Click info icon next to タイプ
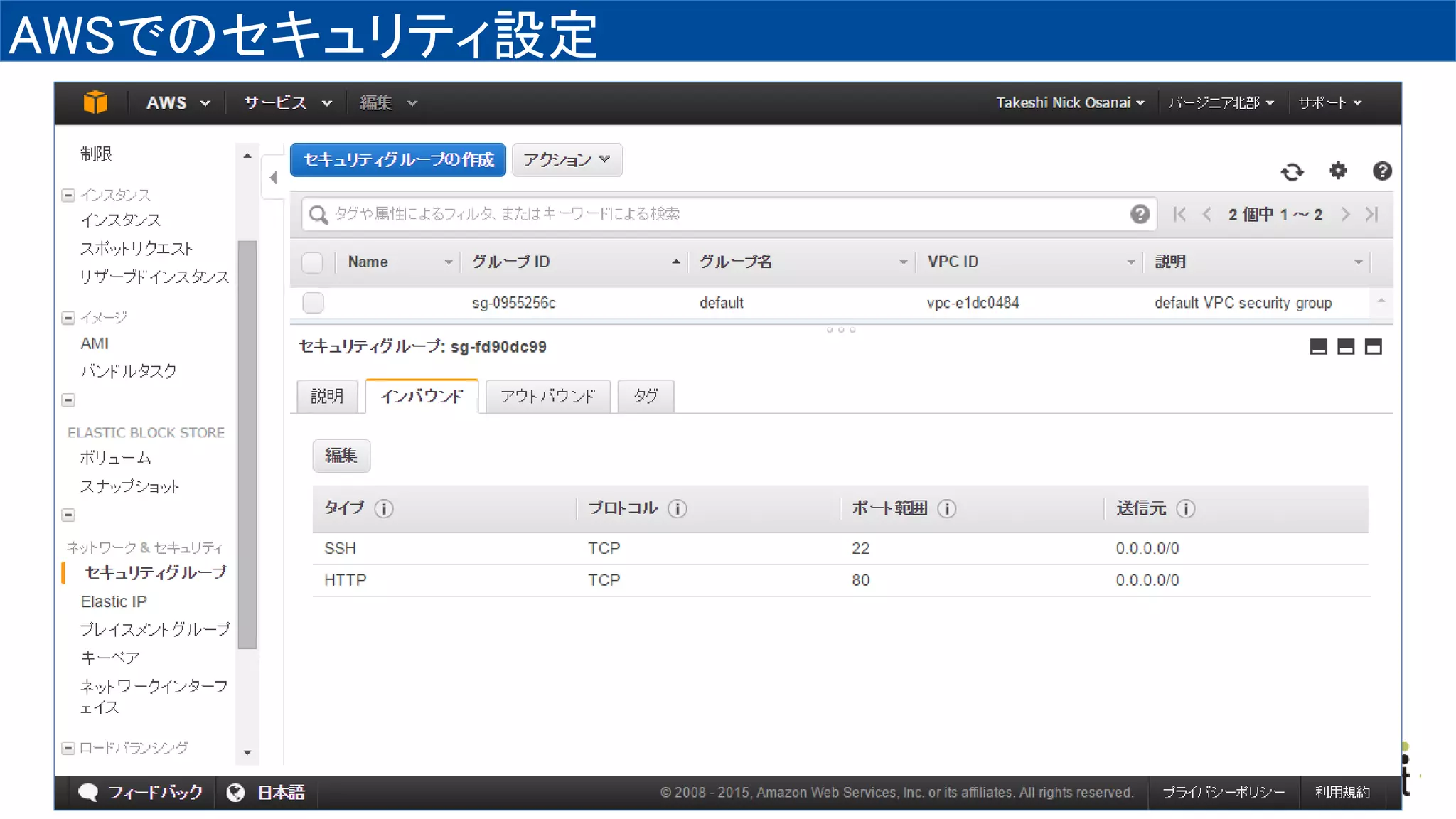The image size is (1456, 819). (384, 509)
